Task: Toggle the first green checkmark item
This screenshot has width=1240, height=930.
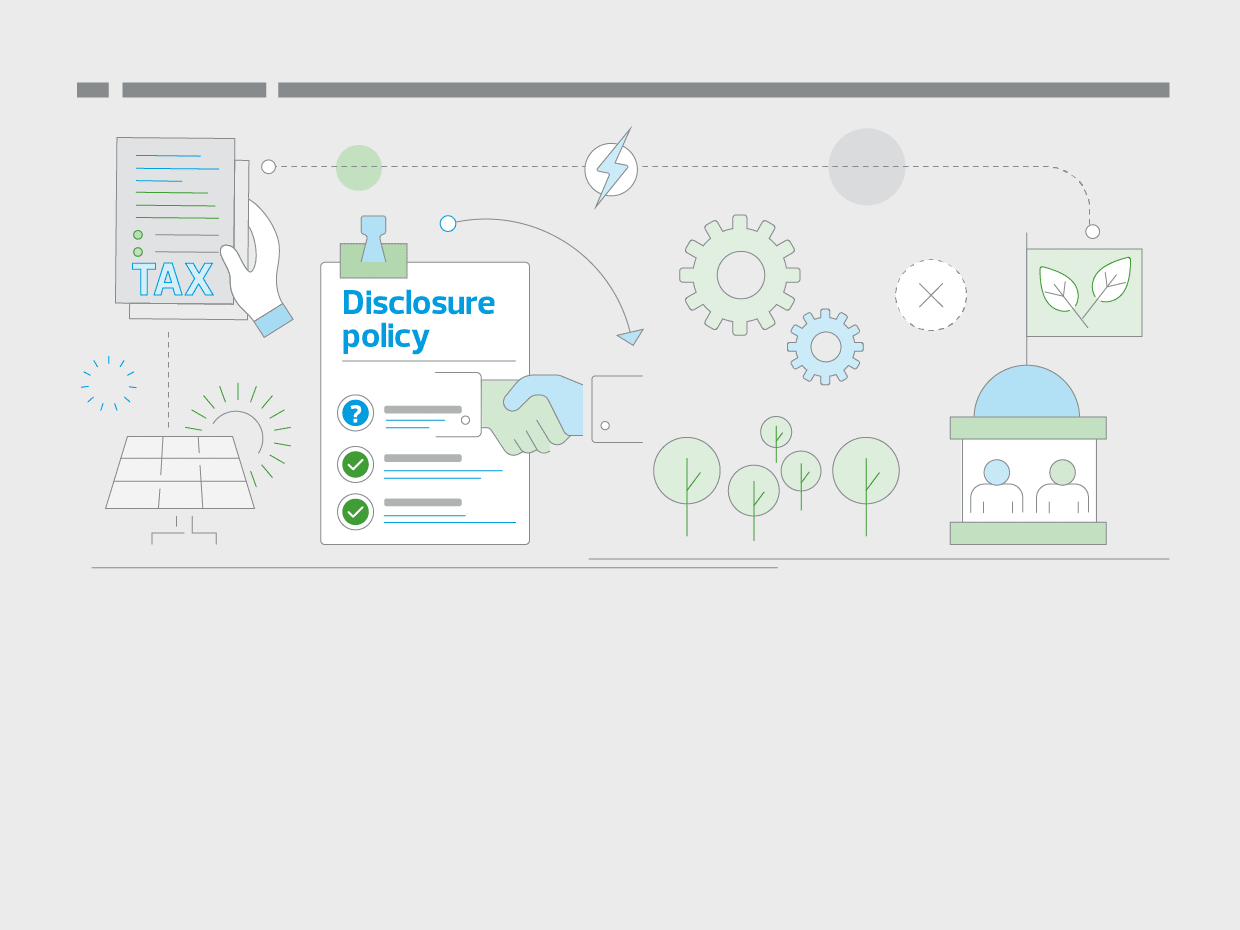Action: pyautogui.click(x=355, y=465)
